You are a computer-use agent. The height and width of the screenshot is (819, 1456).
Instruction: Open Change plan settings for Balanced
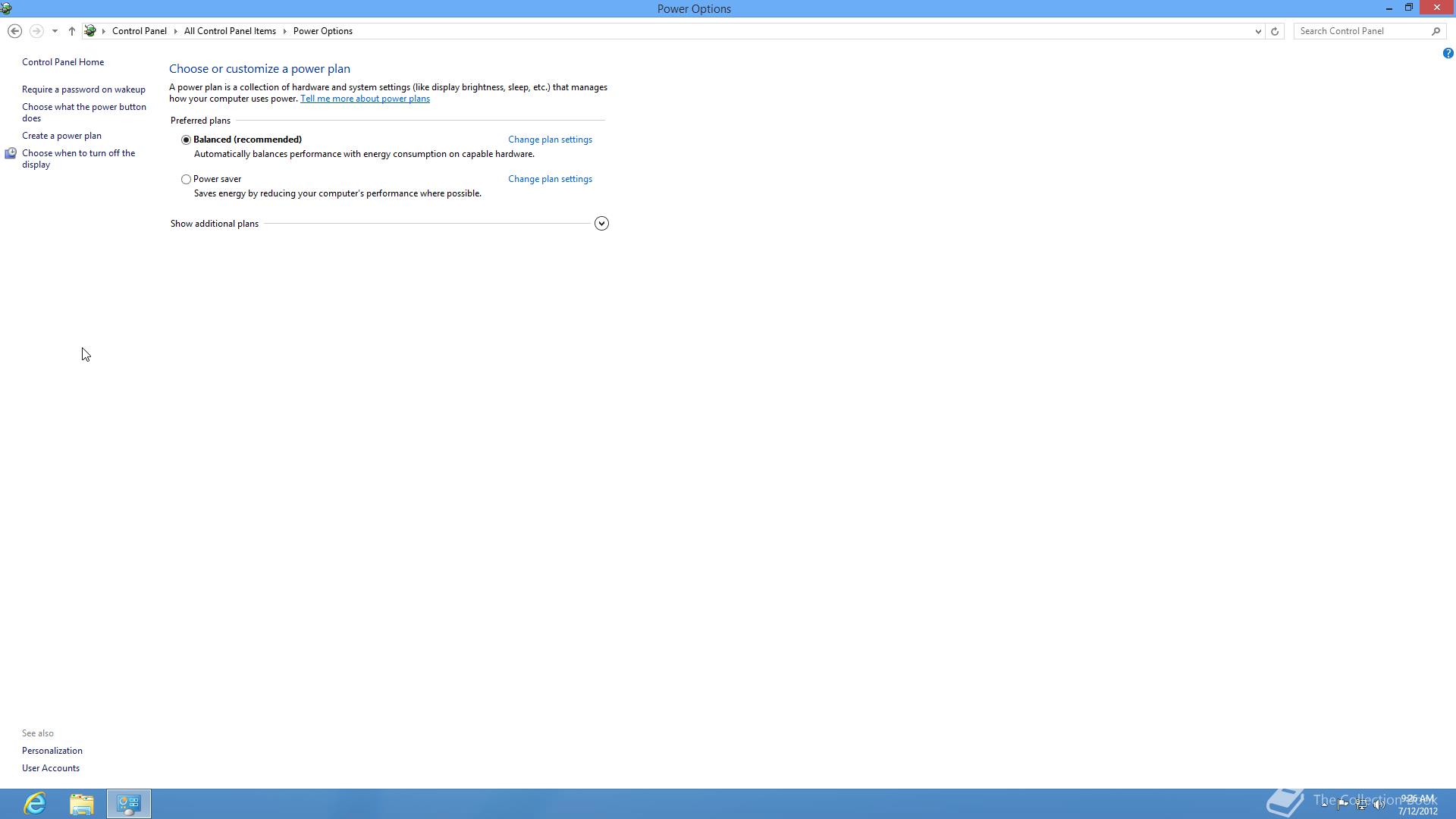[x=550, y=140]
